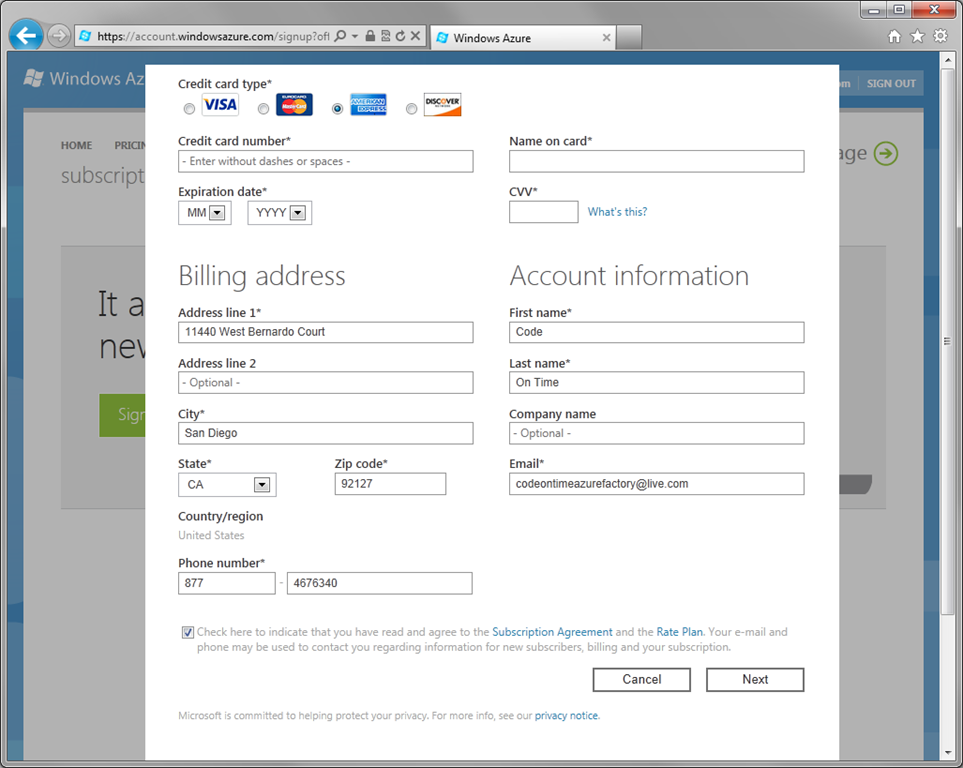Click the browser back arrow button
Viewport: 963px width, 768px height.
(26, 36)
